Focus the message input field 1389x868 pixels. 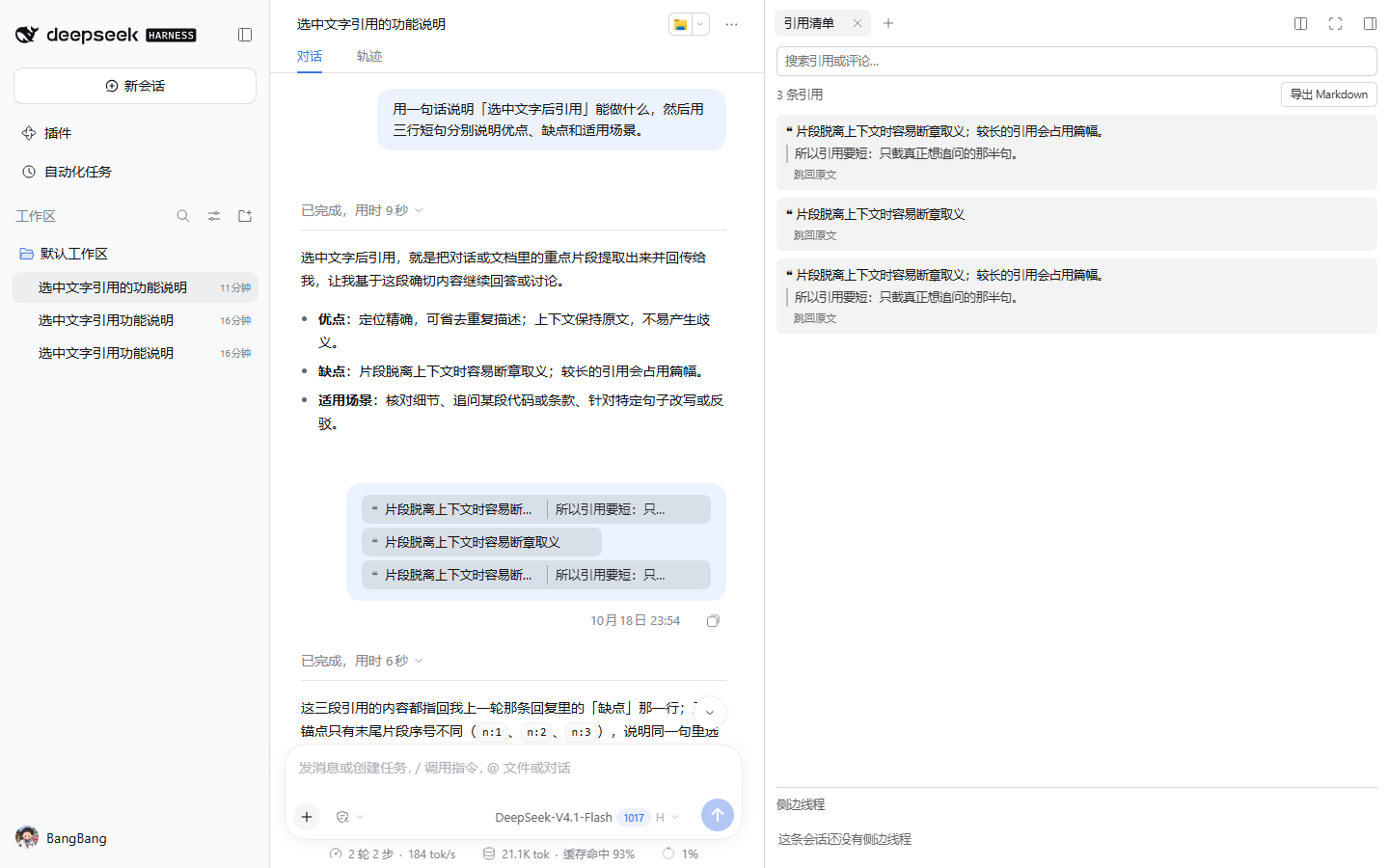[x=513, y=768]
